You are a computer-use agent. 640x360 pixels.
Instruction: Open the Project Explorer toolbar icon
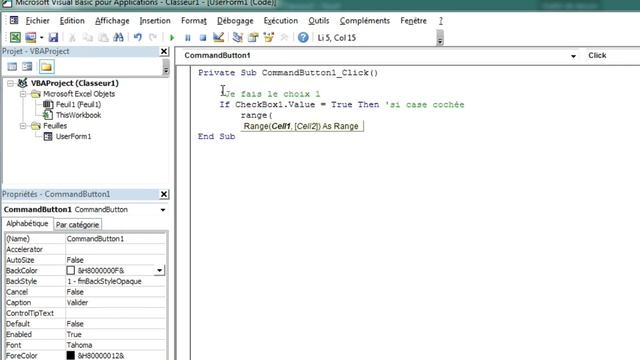click(x=238, y=38)
